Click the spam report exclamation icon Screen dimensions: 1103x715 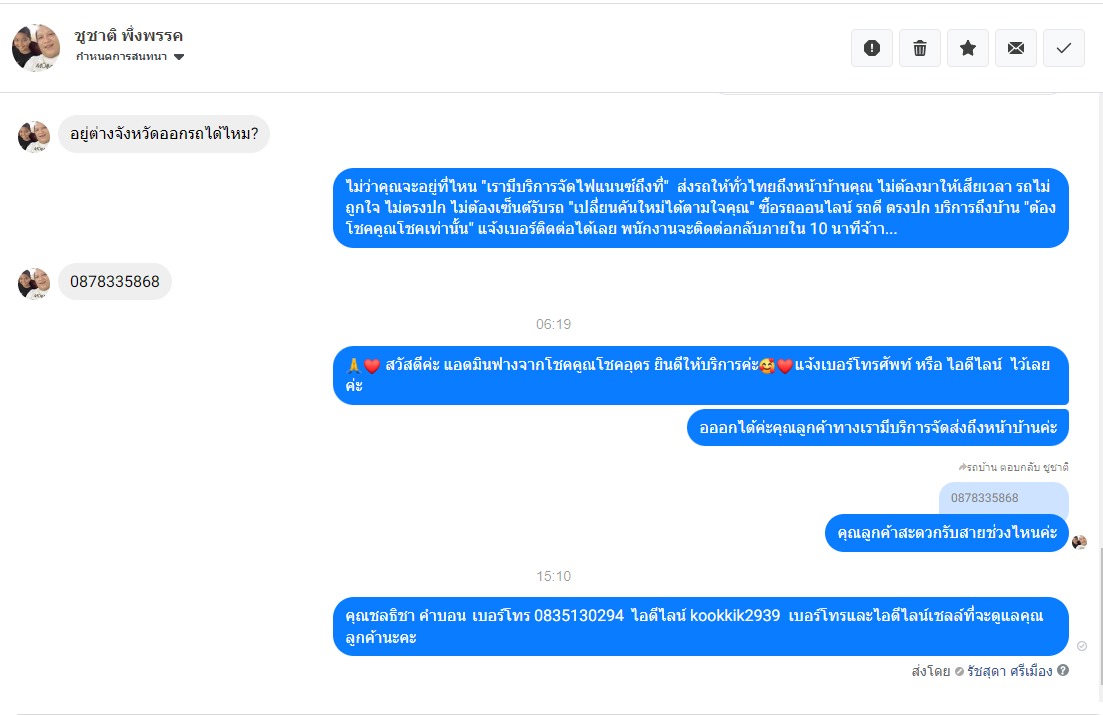click(x=872, y=48)
